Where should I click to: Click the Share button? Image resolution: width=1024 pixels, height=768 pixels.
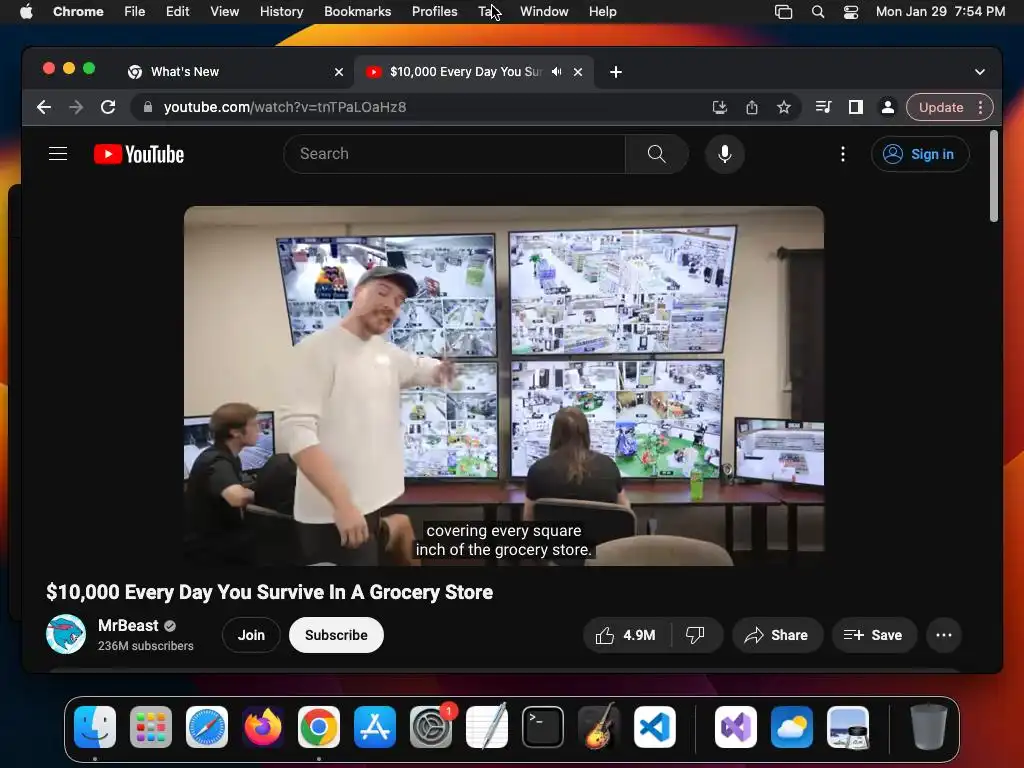(x=776, y=635)
